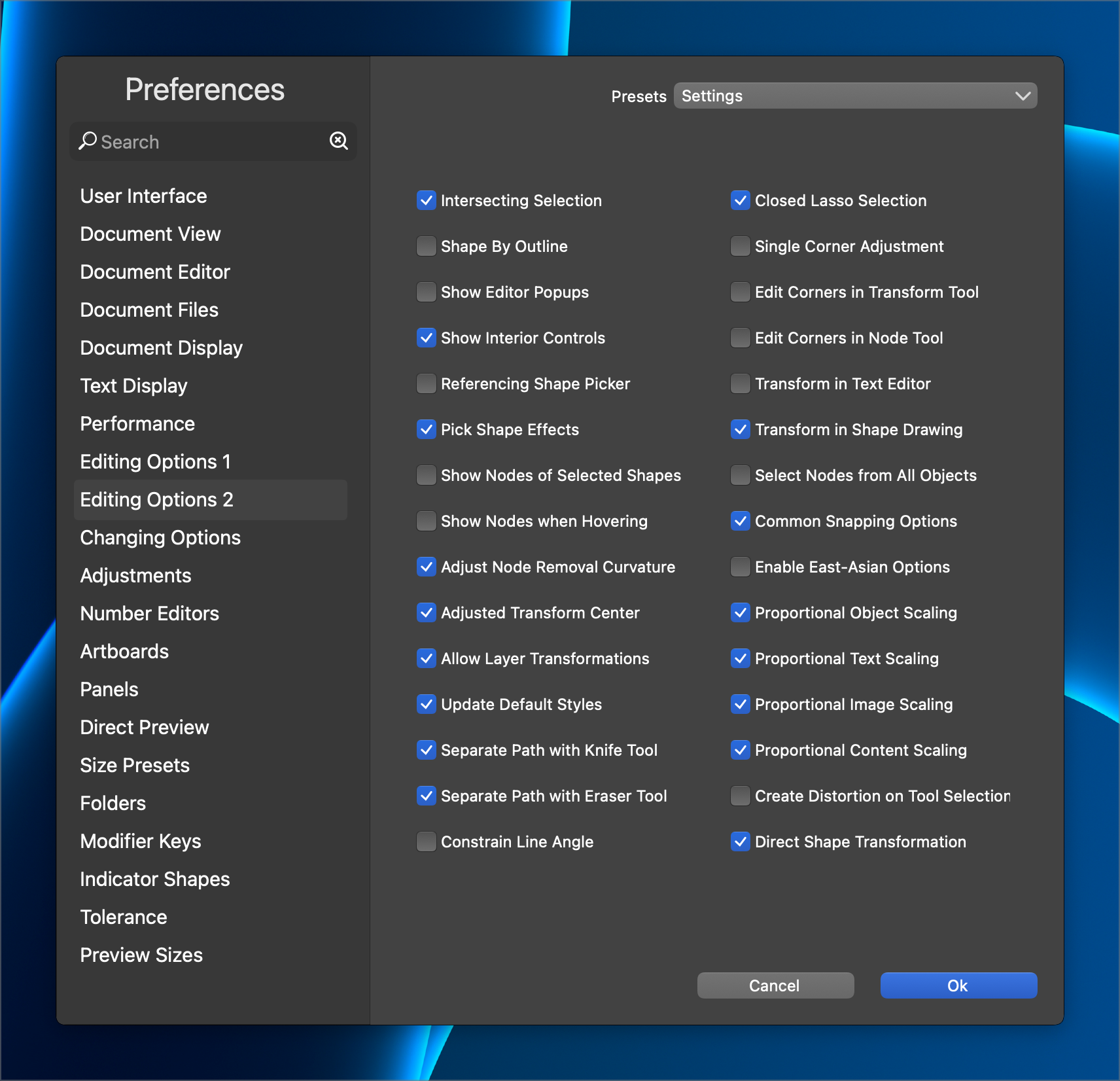The height and width of the screenshot is (1081, 1120).
Task: Select Modifier Keys in sidebar
Action: pyautogui.click(x=141, y=842)
